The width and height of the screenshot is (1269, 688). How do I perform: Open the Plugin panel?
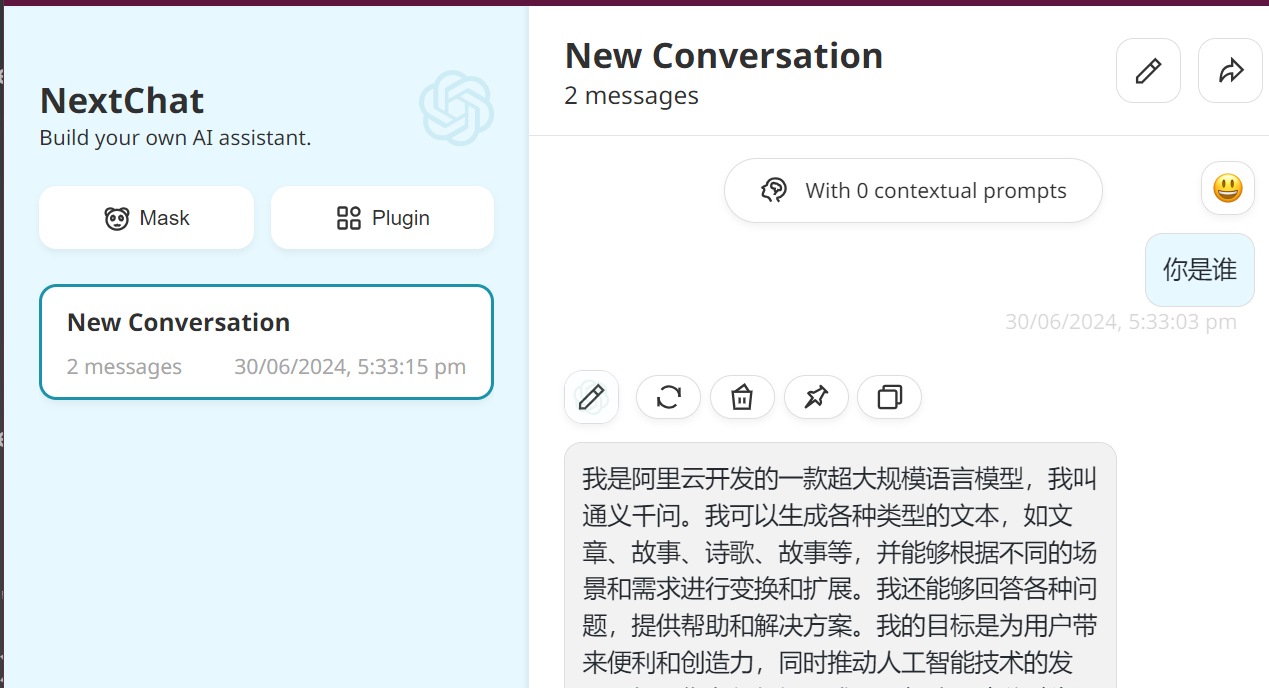tap(382, 218)
